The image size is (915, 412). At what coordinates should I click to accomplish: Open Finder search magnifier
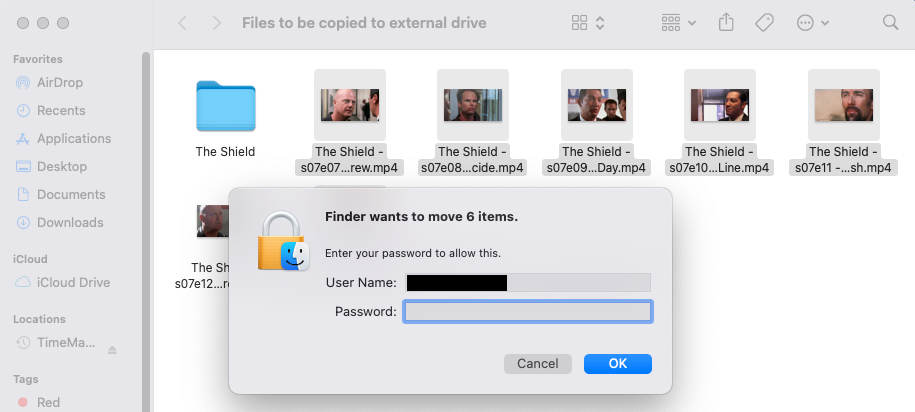click(890, 22)
